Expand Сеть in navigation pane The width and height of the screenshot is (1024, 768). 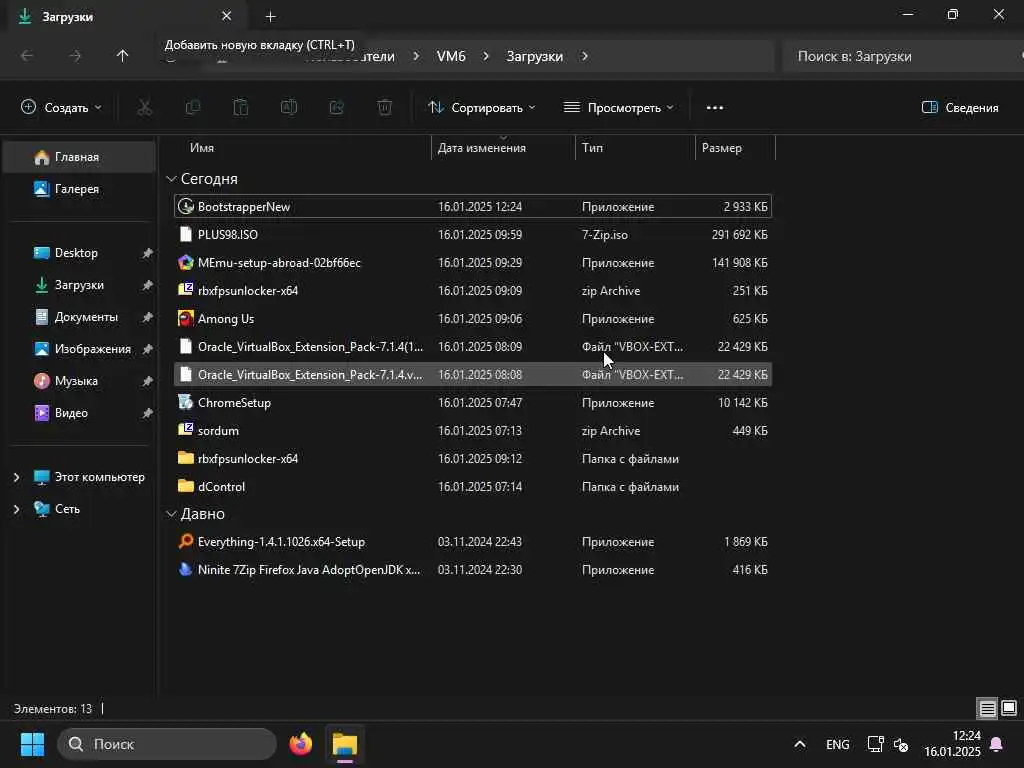pos(16,509)
